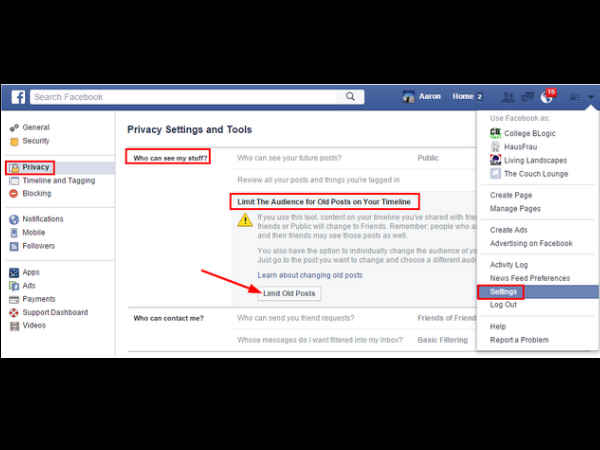600x450 pixels.
Task: Collapse the account dropdown arrow
Action: point(591,98)
